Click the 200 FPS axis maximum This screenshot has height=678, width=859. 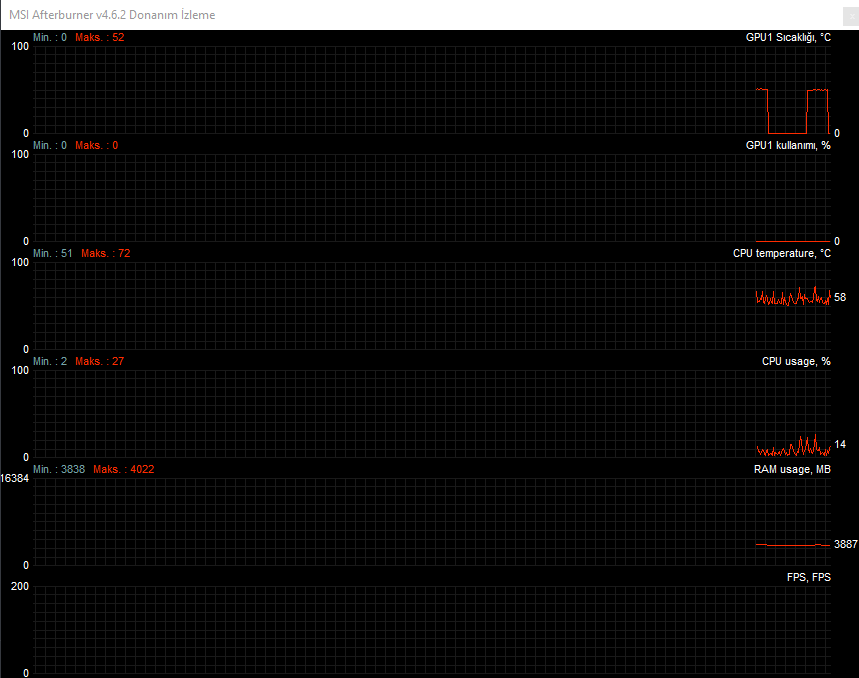click(x=20, y=586)
